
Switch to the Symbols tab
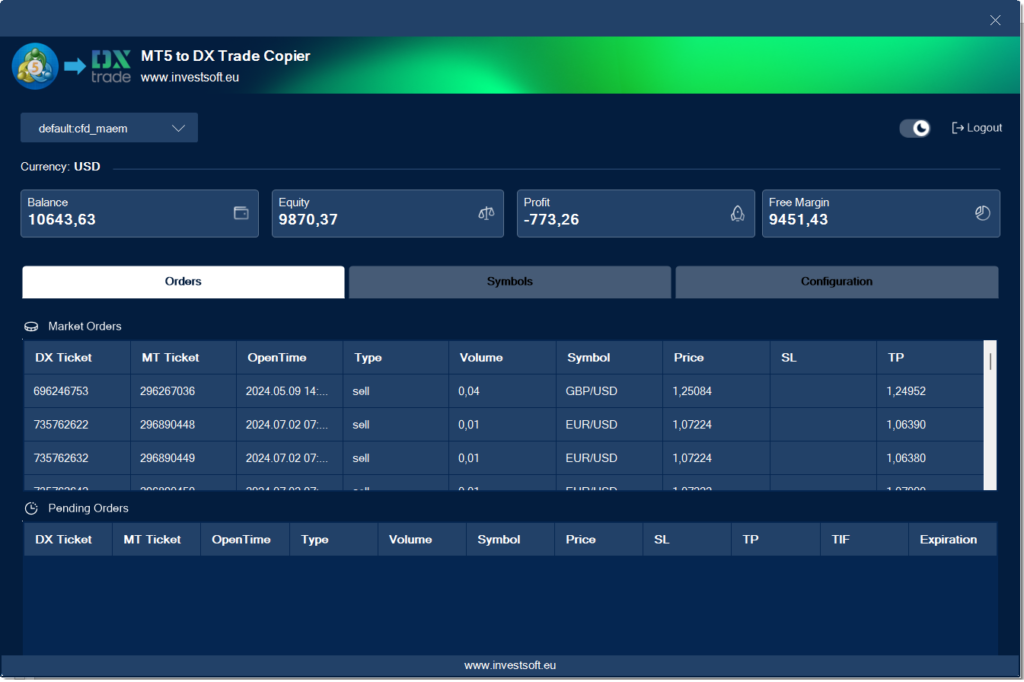[x=510, y=282]
